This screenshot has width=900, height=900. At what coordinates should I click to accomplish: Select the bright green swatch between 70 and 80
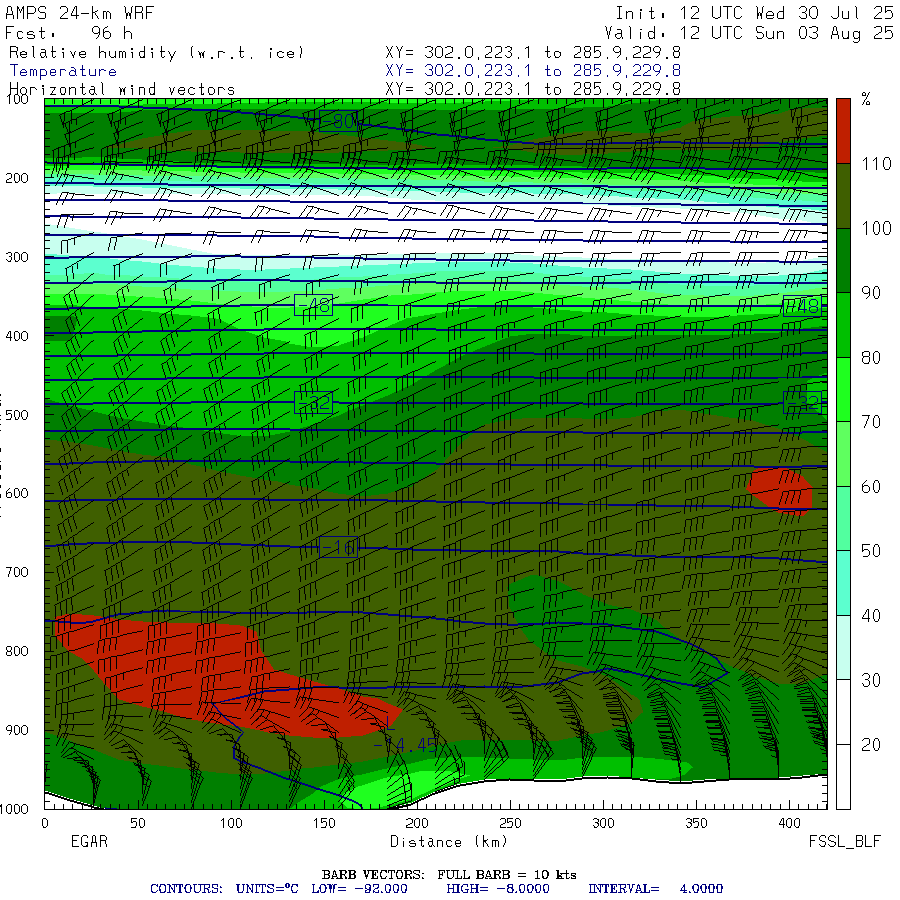click(843, 390)
